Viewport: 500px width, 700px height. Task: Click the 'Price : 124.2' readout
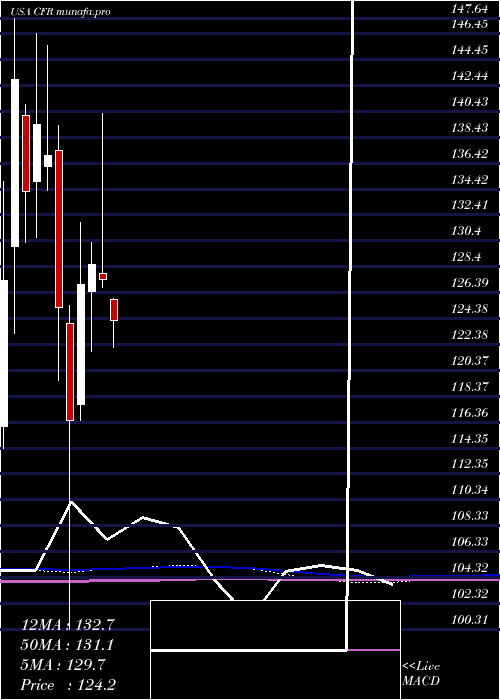coord(70,685)
